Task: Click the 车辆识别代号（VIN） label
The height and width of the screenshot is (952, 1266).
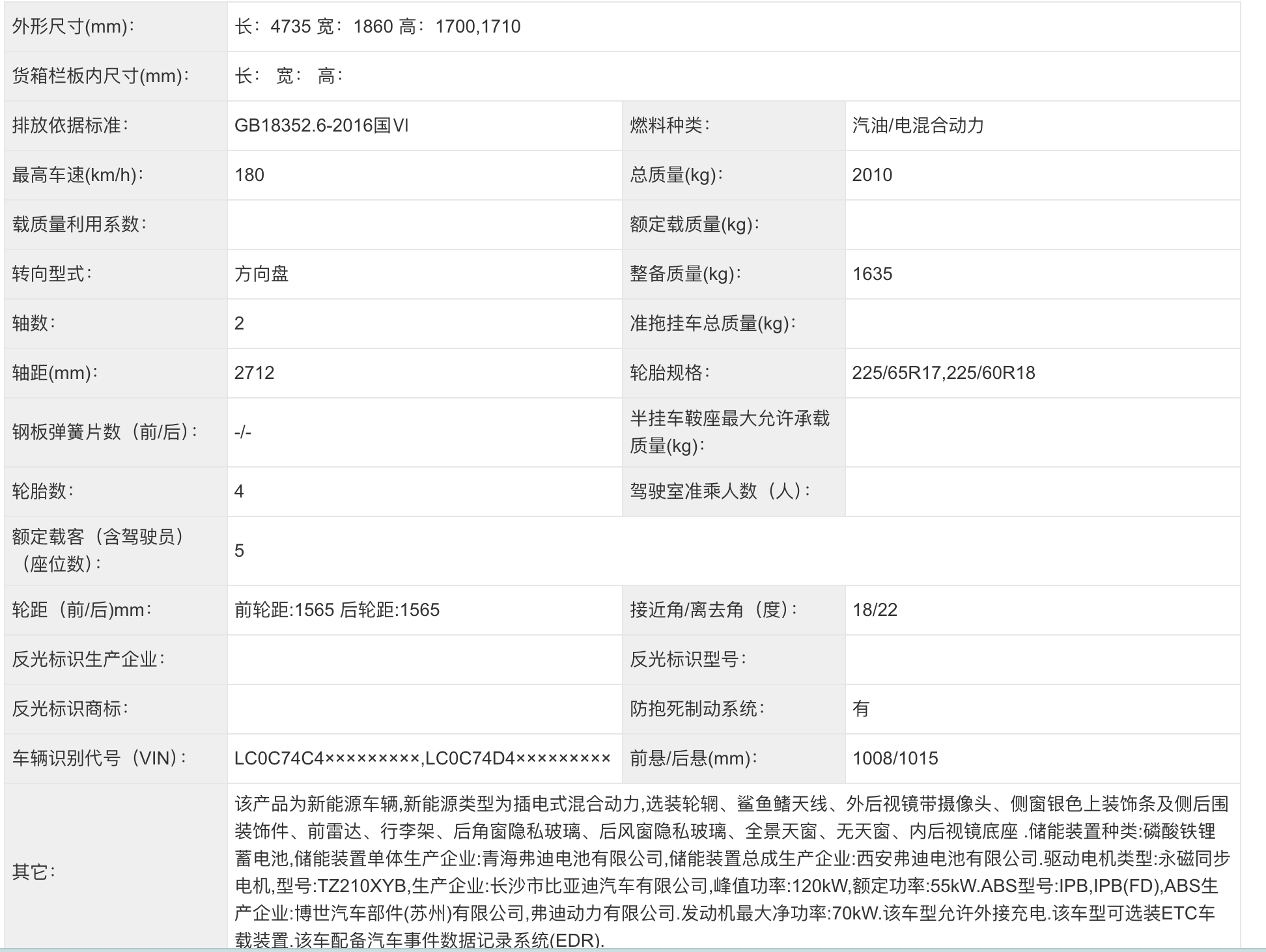Action: [100, 759]
